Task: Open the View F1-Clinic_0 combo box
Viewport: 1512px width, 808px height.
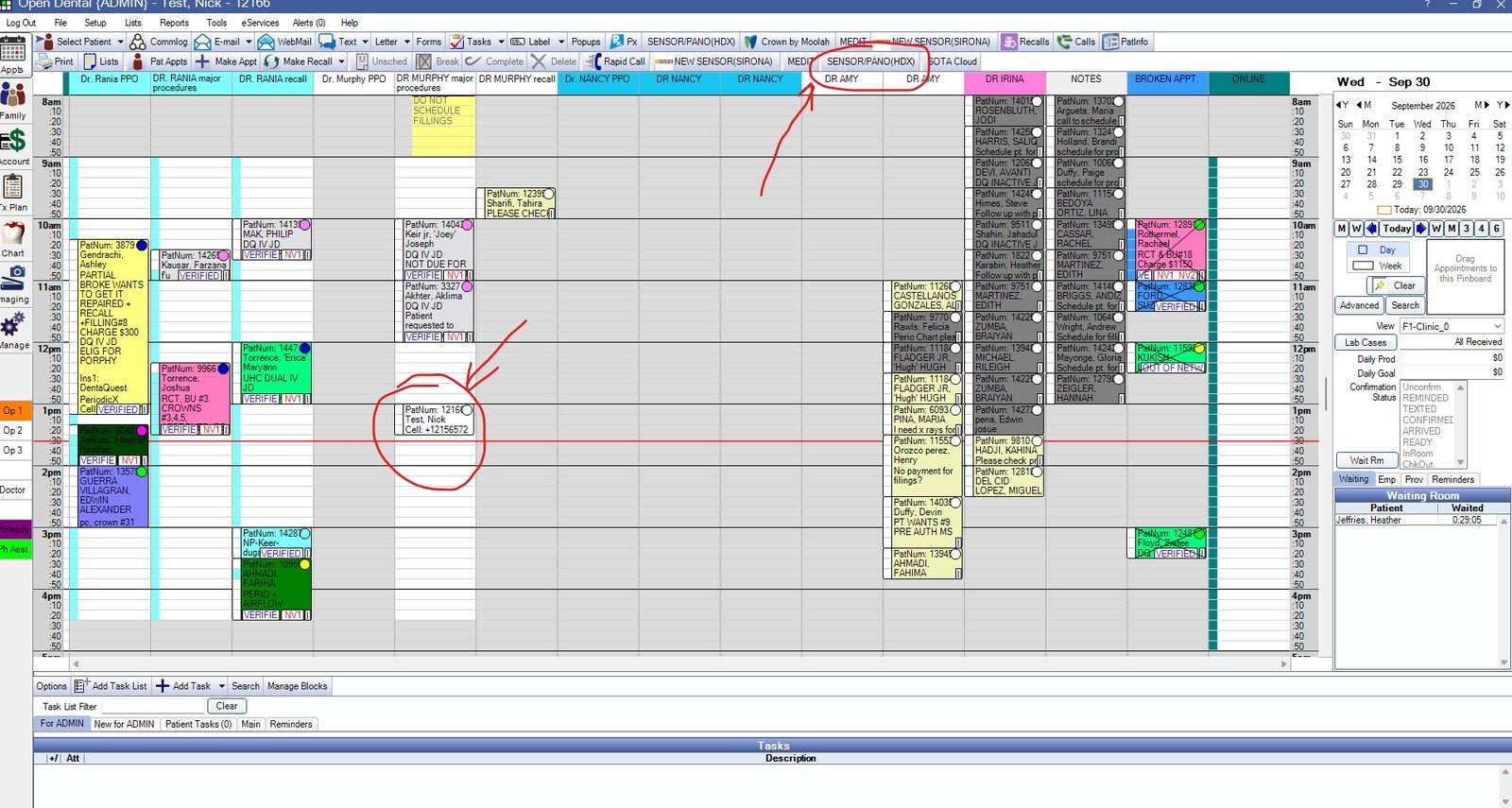Action: [x=1451, y=326]
